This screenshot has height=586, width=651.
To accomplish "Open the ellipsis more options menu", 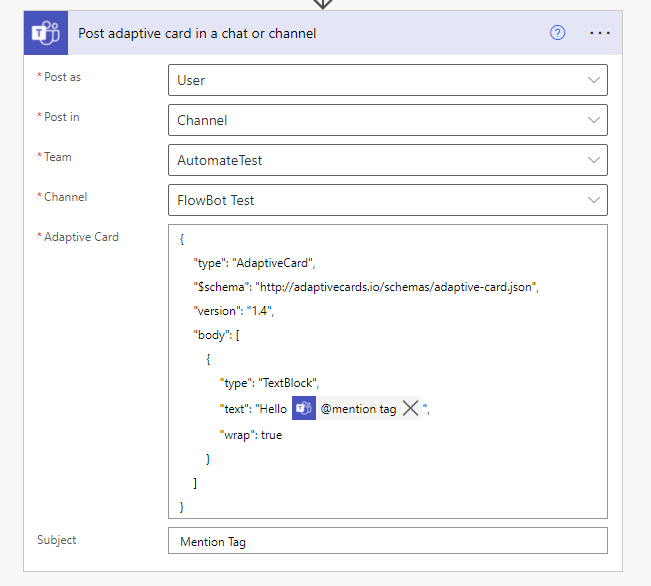I will coord(600,33).
